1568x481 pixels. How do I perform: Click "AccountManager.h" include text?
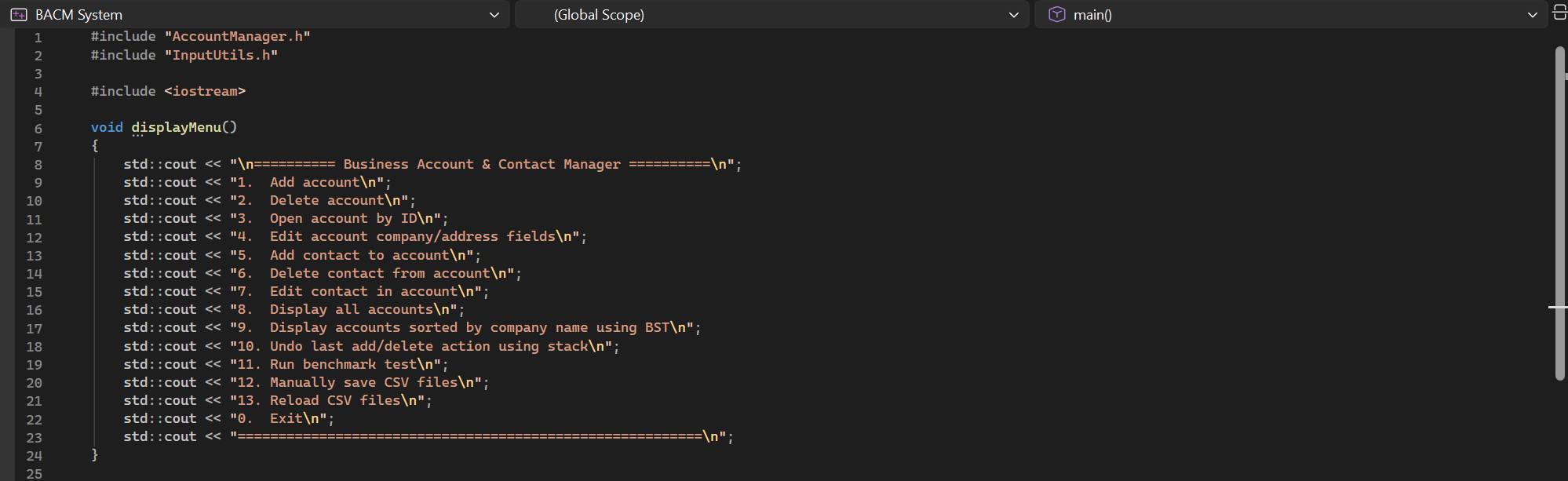[238, 36]
